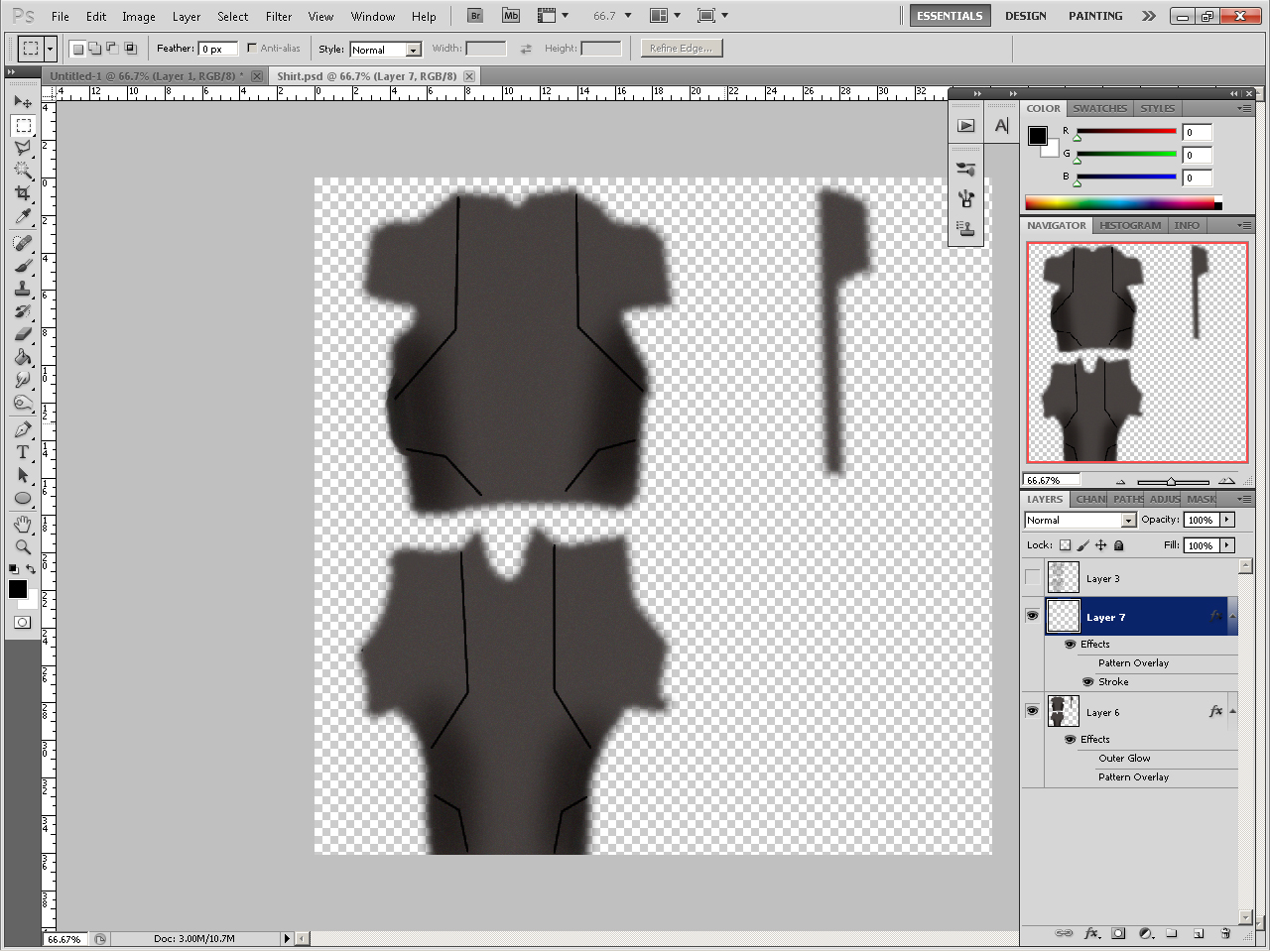Select the Move tool

pyautogui.click(x=23, y=101)
